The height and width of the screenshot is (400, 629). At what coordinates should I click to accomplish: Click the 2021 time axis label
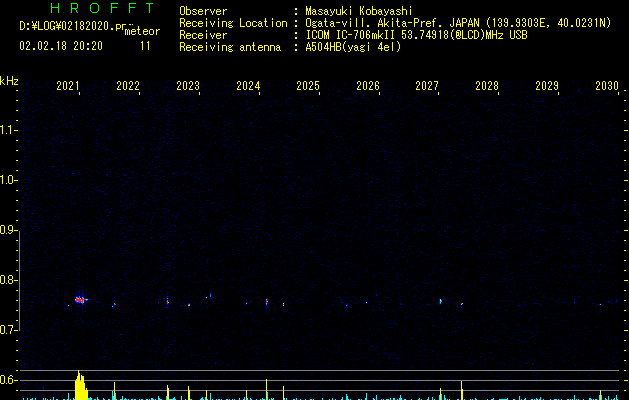pos(68,86)
